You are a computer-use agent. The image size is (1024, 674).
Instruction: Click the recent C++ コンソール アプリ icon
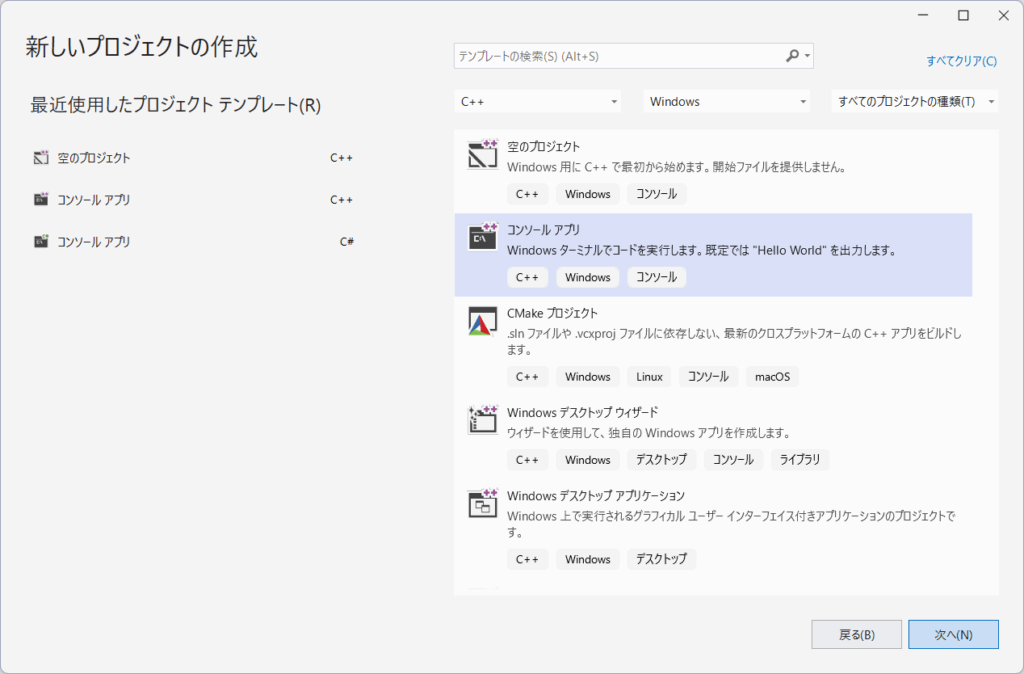[x=41, y=199]
